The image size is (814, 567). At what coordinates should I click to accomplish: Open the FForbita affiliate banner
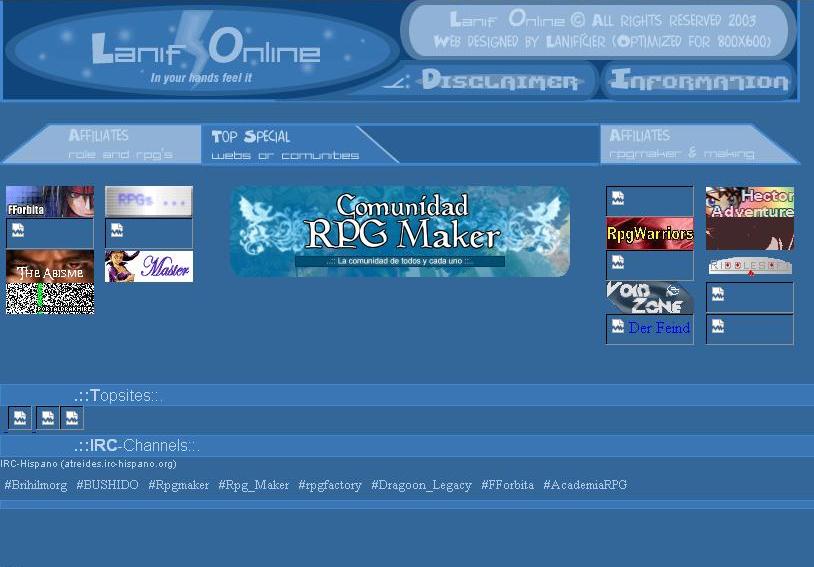coord(50,201)
